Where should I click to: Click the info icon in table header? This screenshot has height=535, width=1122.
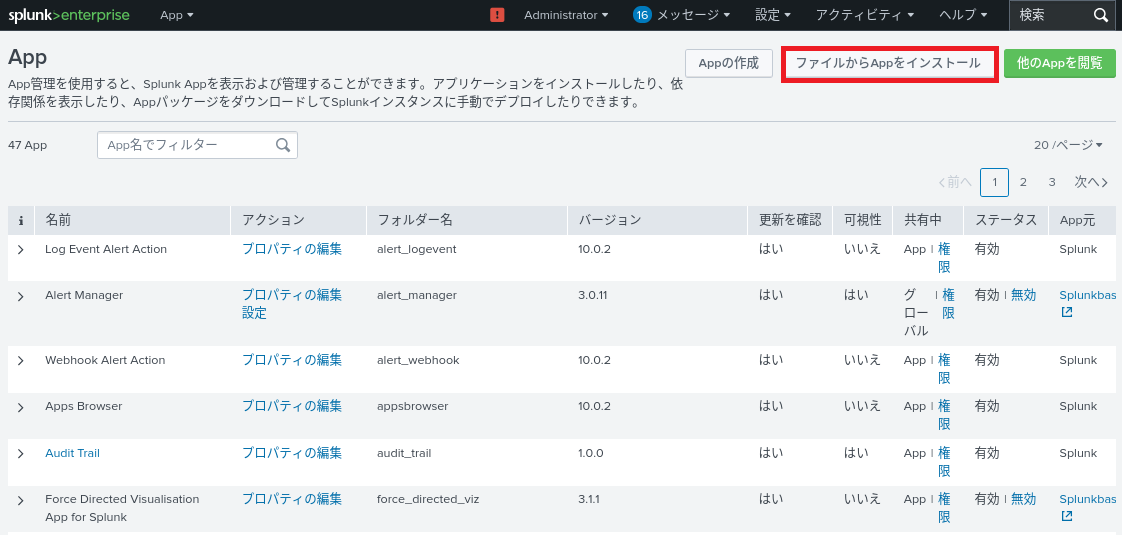pyautogui.click(x=21, y=220)
